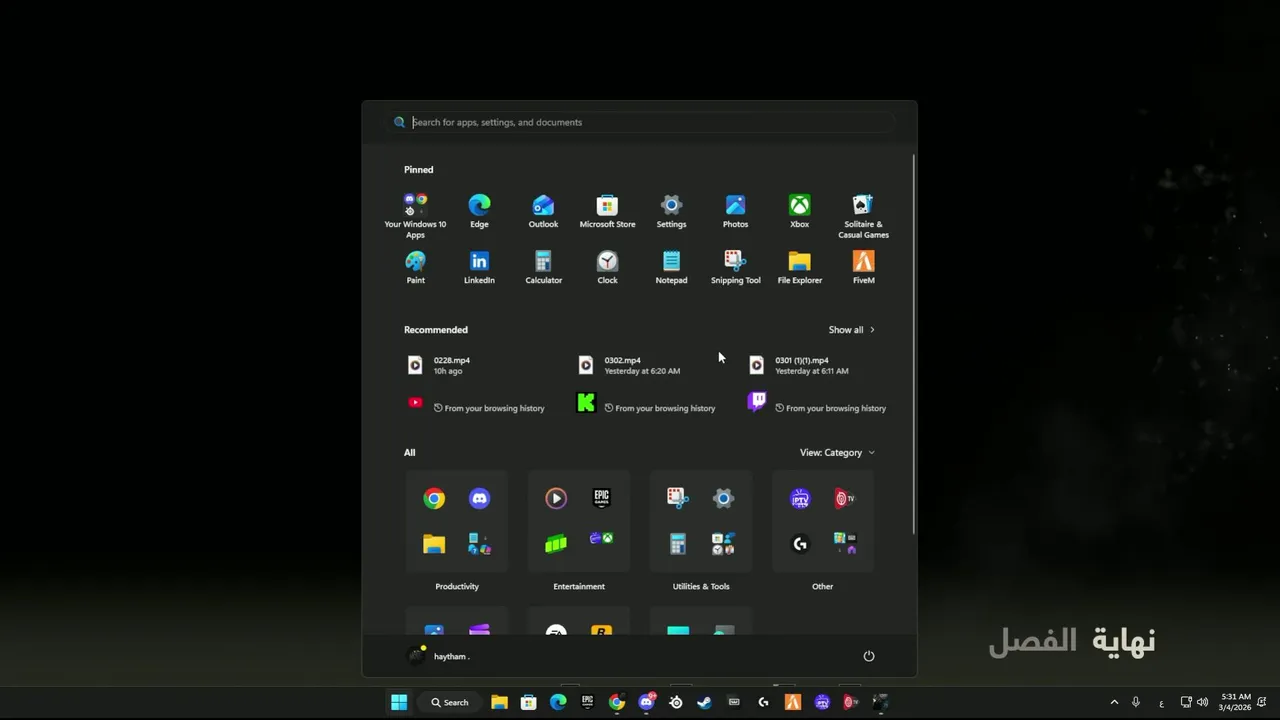Open notifications bell in system tray
Screen dimensions: 1280x720
point(1263,702)
